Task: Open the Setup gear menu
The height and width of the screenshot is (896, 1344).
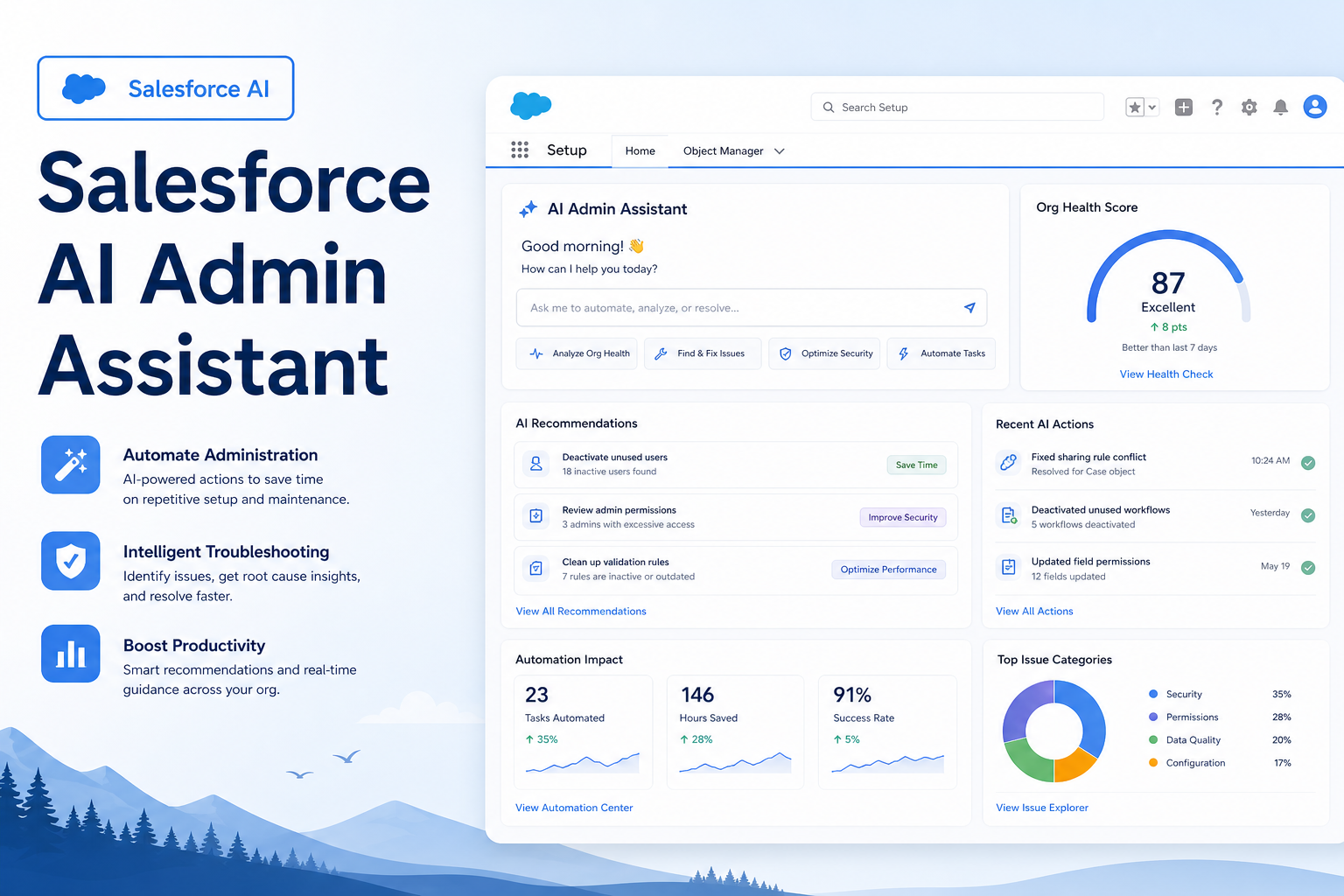Action: pyautogui.click(x=1249, y=107)
